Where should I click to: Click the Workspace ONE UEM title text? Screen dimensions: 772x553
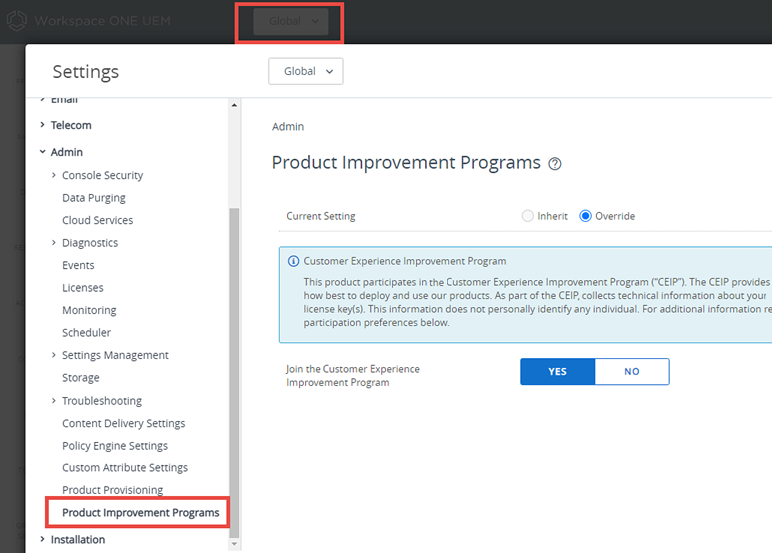click(x=102, y=21)
